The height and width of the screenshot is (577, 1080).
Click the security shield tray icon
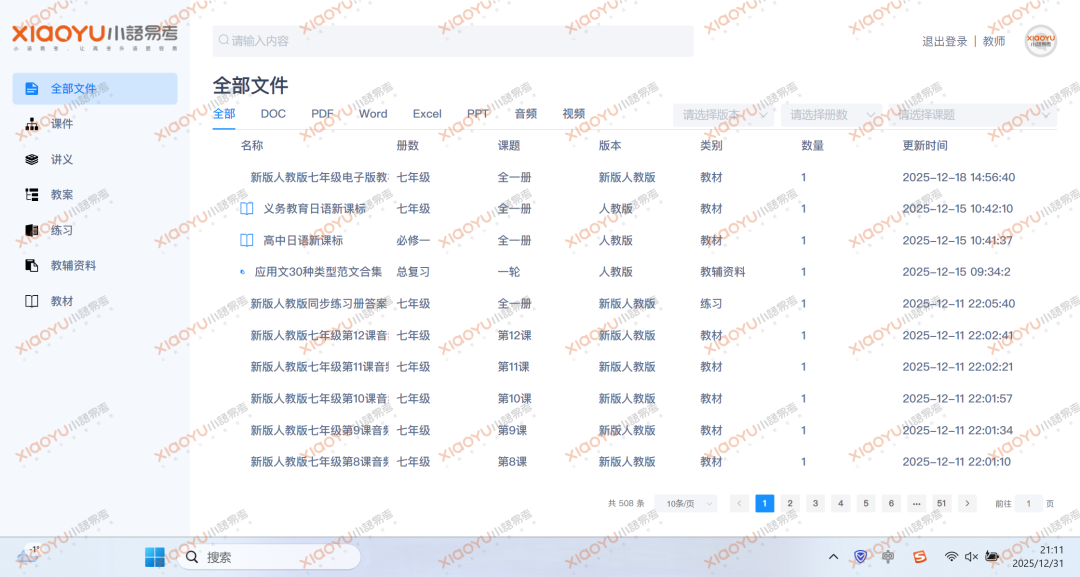(860, 556)
